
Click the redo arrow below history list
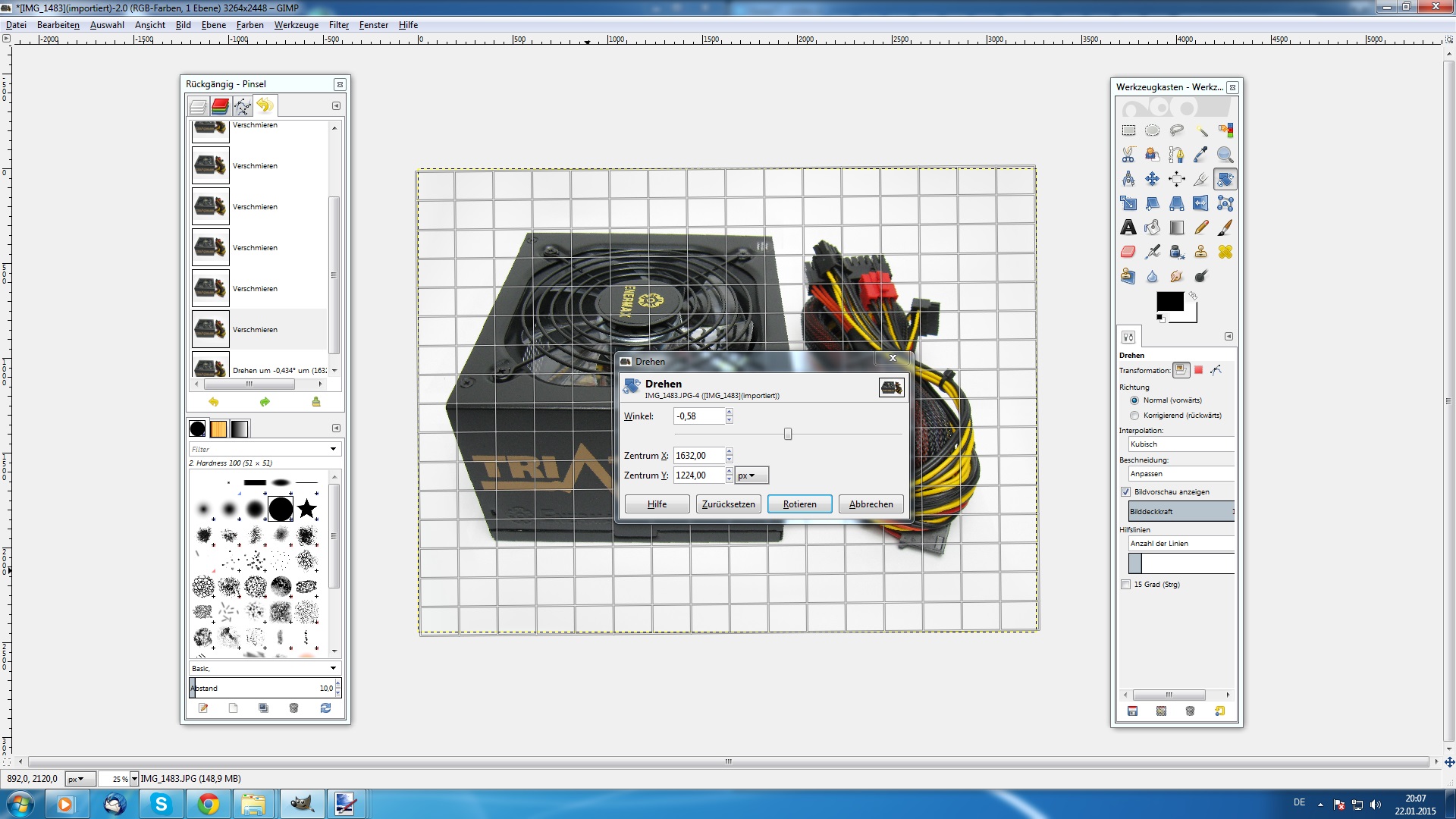pos(265,402)
